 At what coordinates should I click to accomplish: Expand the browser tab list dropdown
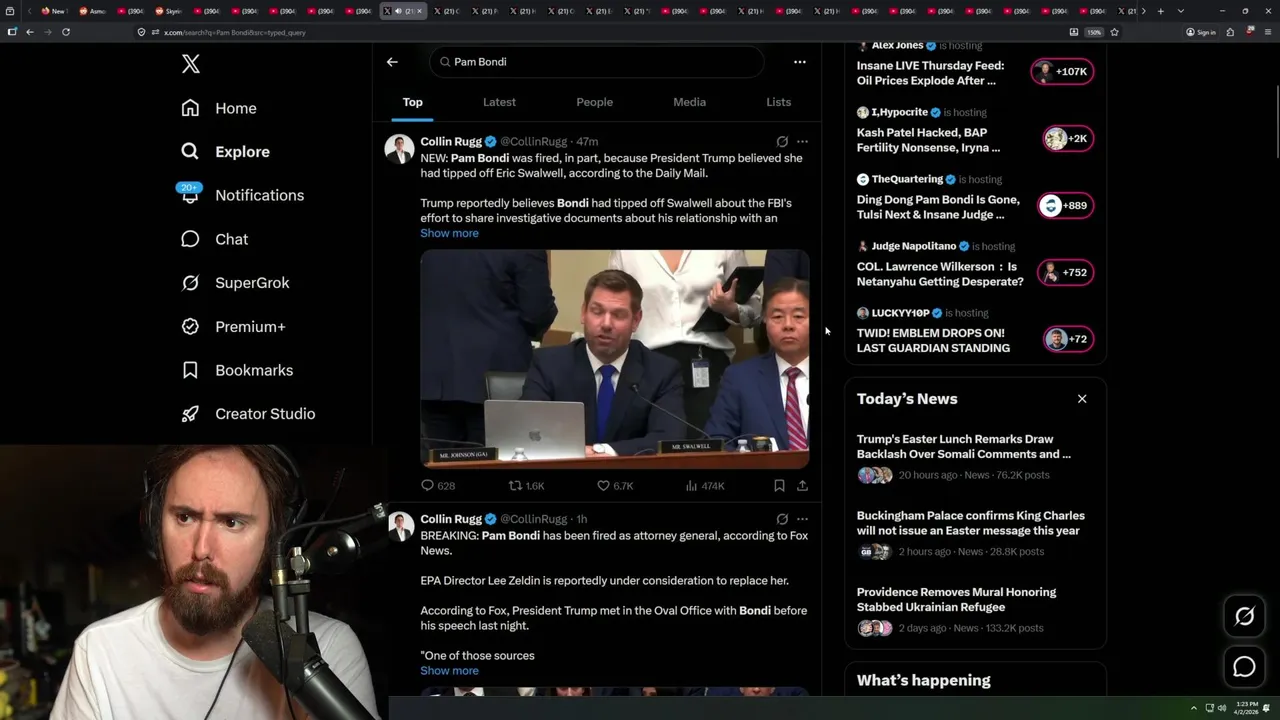pyautogui.click(x=1181, y=11)
